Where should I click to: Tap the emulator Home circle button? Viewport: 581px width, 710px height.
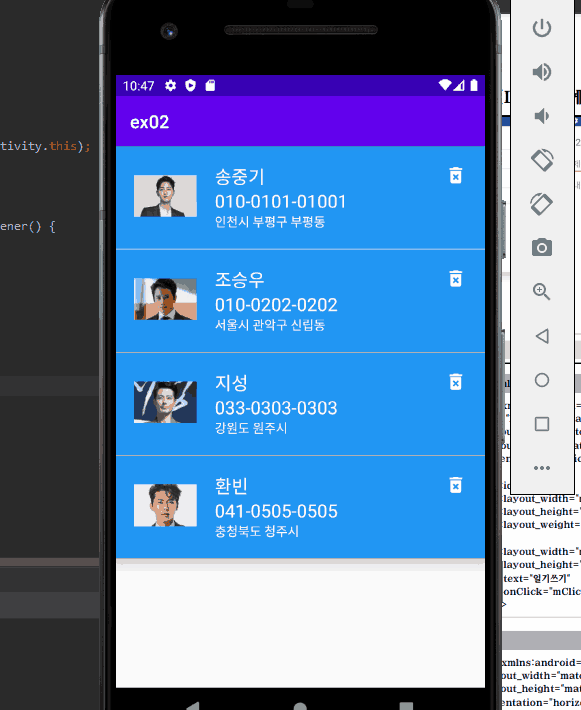[x=542, y=380]
